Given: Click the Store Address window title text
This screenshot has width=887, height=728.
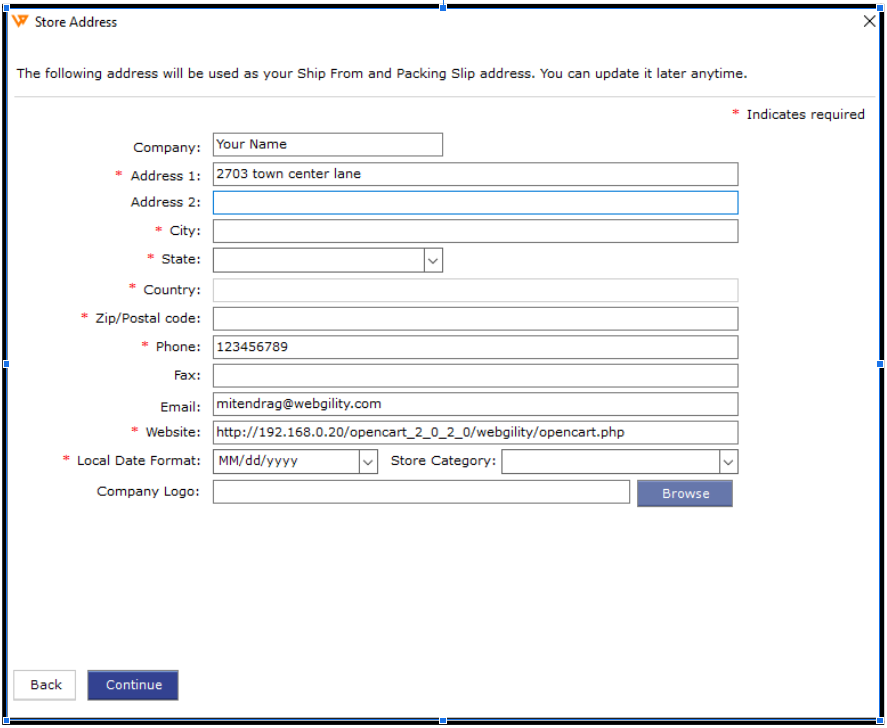Looking at the screenshot, I should point(76,22).
